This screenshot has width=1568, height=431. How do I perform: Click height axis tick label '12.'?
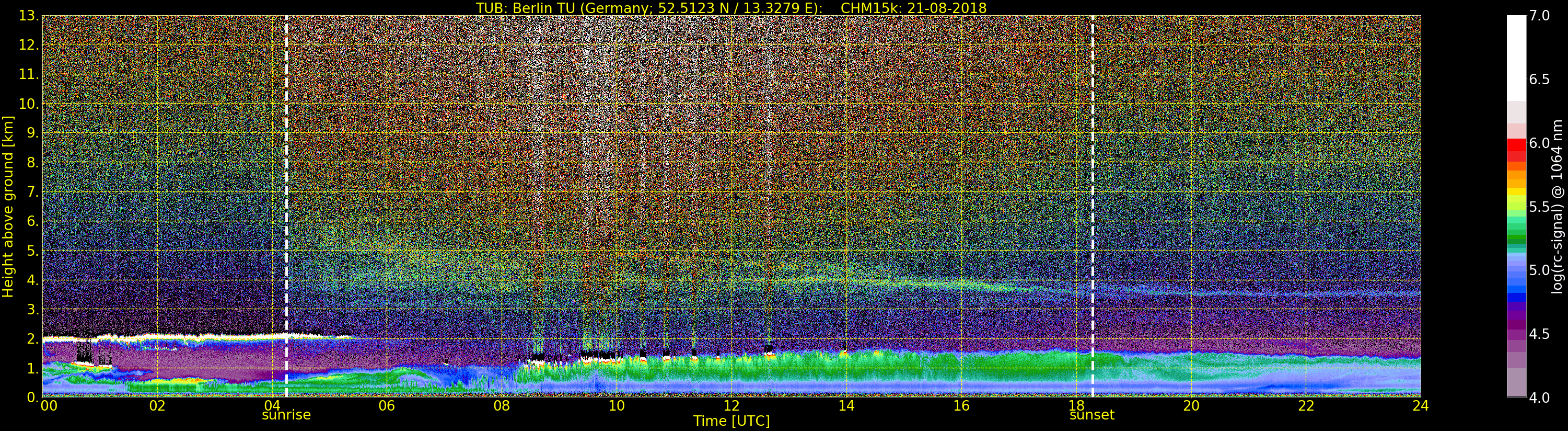[29, 45]
